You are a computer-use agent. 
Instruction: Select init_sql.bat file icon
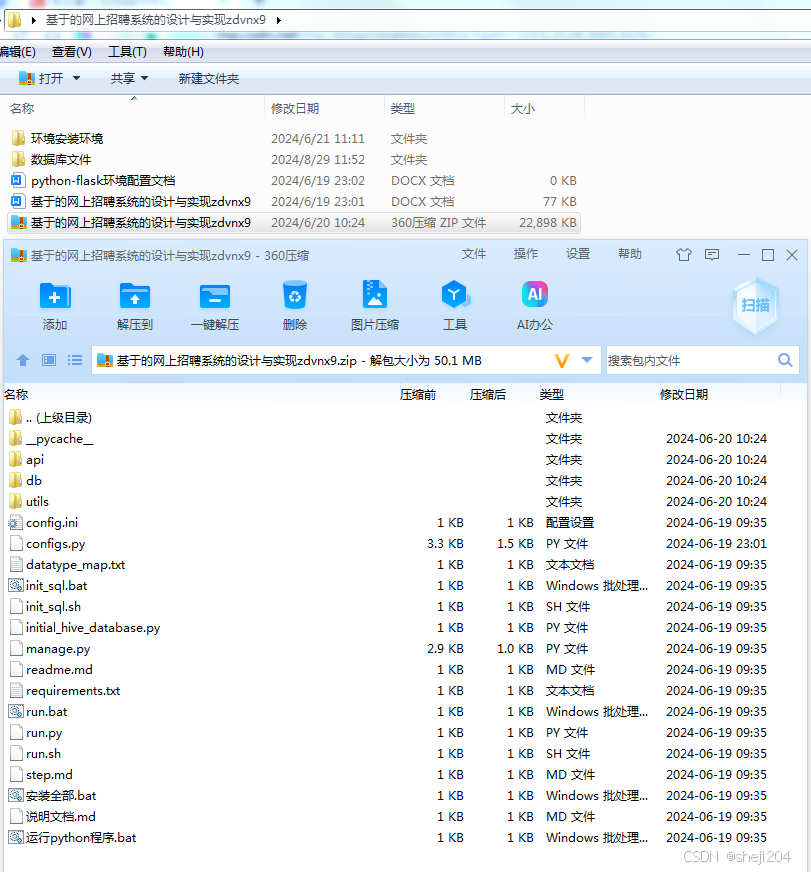16,586
